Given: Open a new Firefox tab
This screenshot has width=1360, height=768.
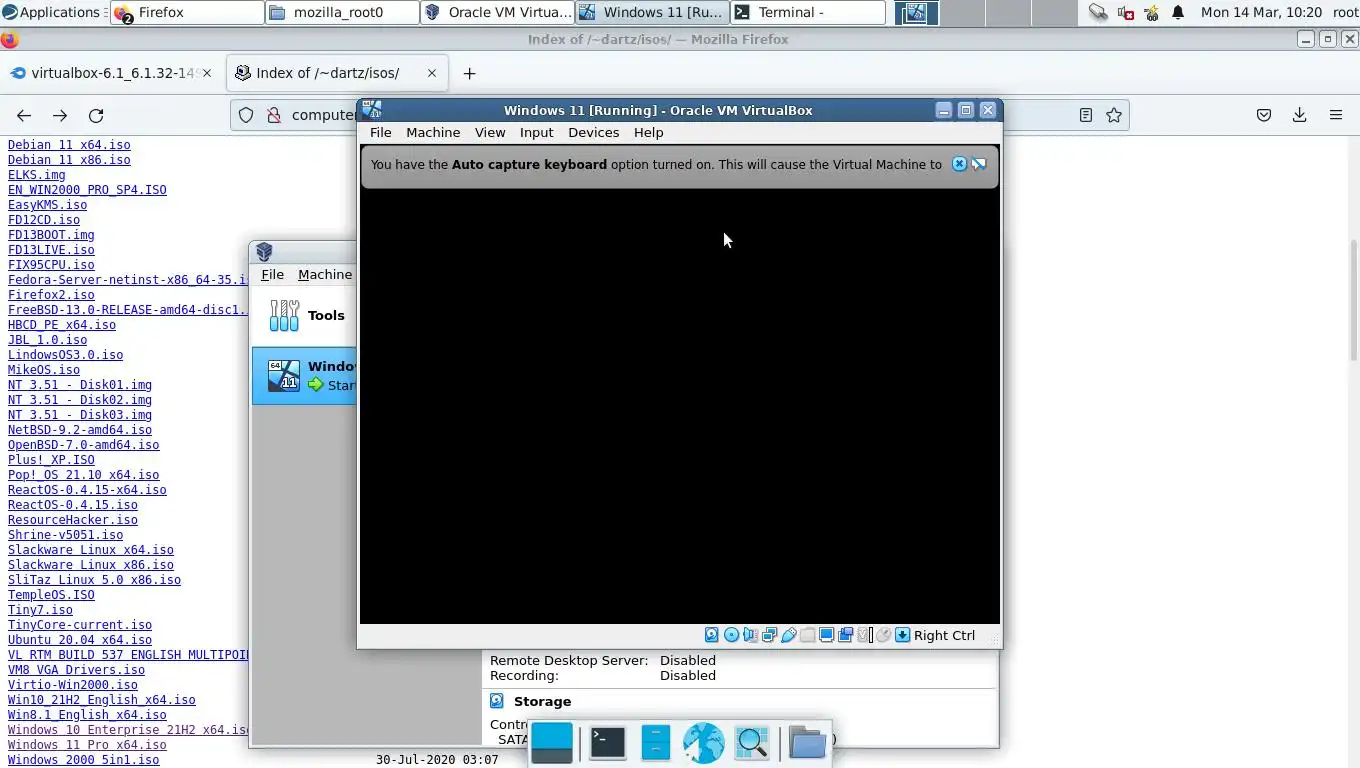Looking at the screenshot, I should 469,73.
